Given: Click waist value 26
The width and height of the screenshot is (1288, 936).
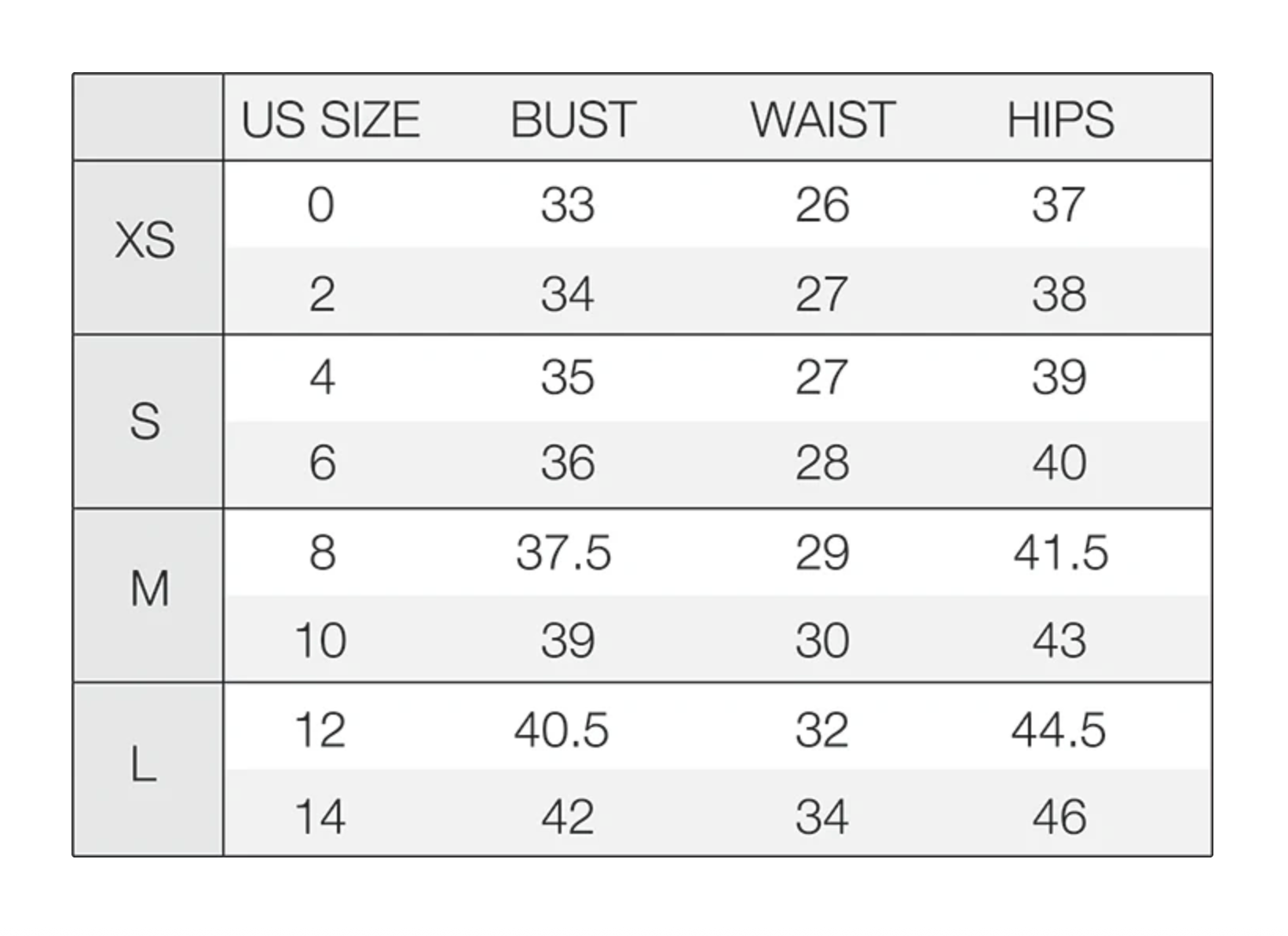Looking at the screenshot, I should click(x=822, y=206).
